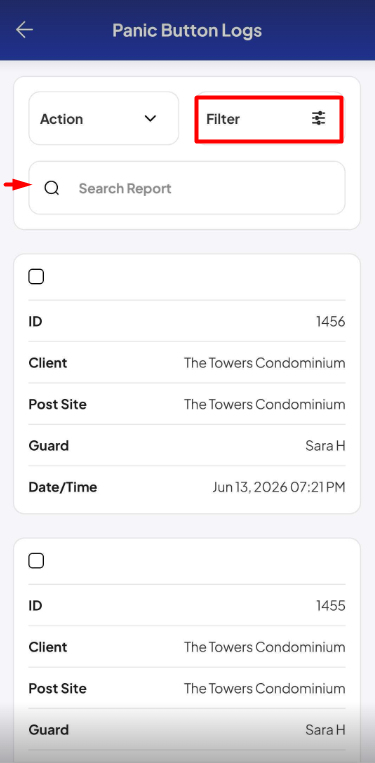Tap the magnifying glass search icon
The width and height of the screenshot is (375, 763).
(52, 188)
